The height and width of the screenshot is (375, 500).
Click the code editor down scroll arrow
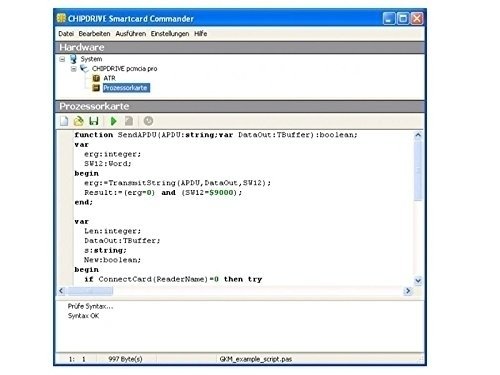tap(418, 280)
